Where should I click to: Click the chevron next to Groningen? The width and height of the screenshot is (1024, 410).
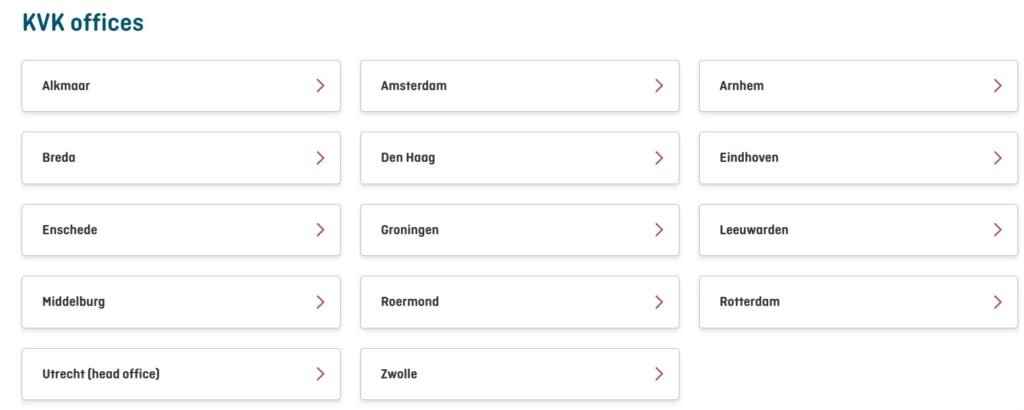point(659,230)
